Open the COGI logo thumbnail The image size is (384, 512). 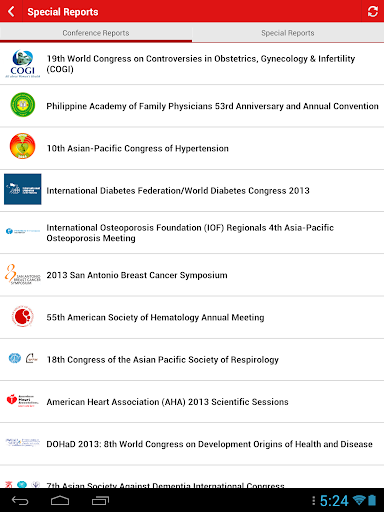23,63
